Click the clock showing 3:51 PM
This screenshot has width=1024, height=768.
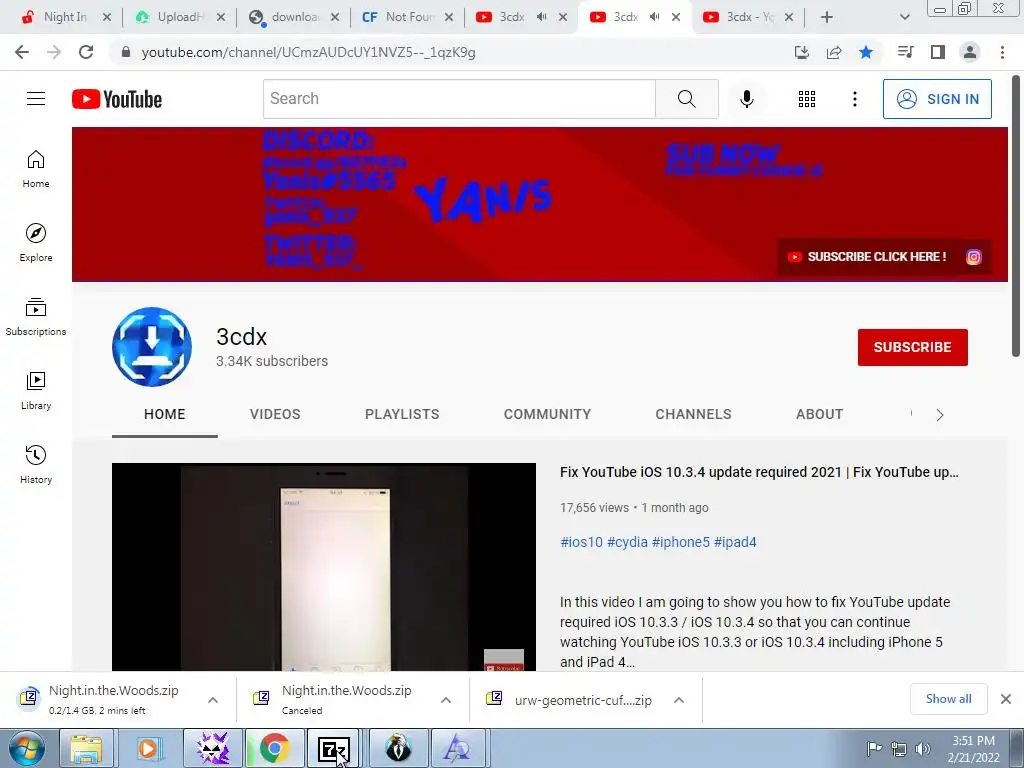tap(973, 741)
